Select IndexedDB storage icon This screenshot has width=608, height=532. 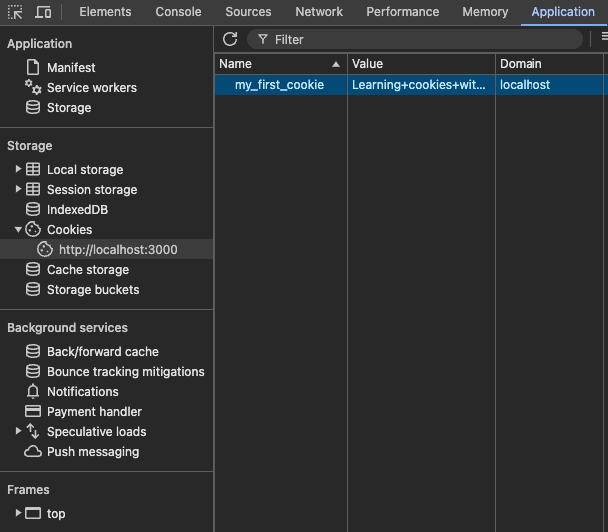tap(33, 210)
